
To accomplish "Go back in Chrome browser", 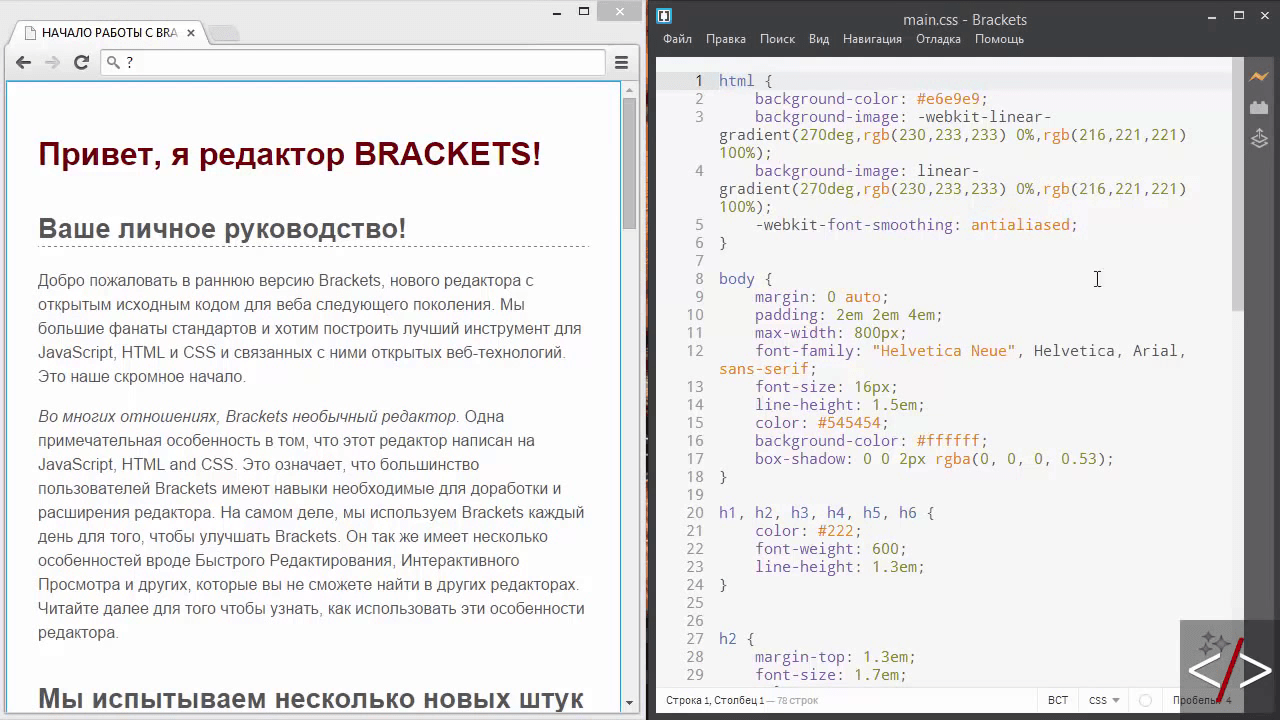I will 23,62.
